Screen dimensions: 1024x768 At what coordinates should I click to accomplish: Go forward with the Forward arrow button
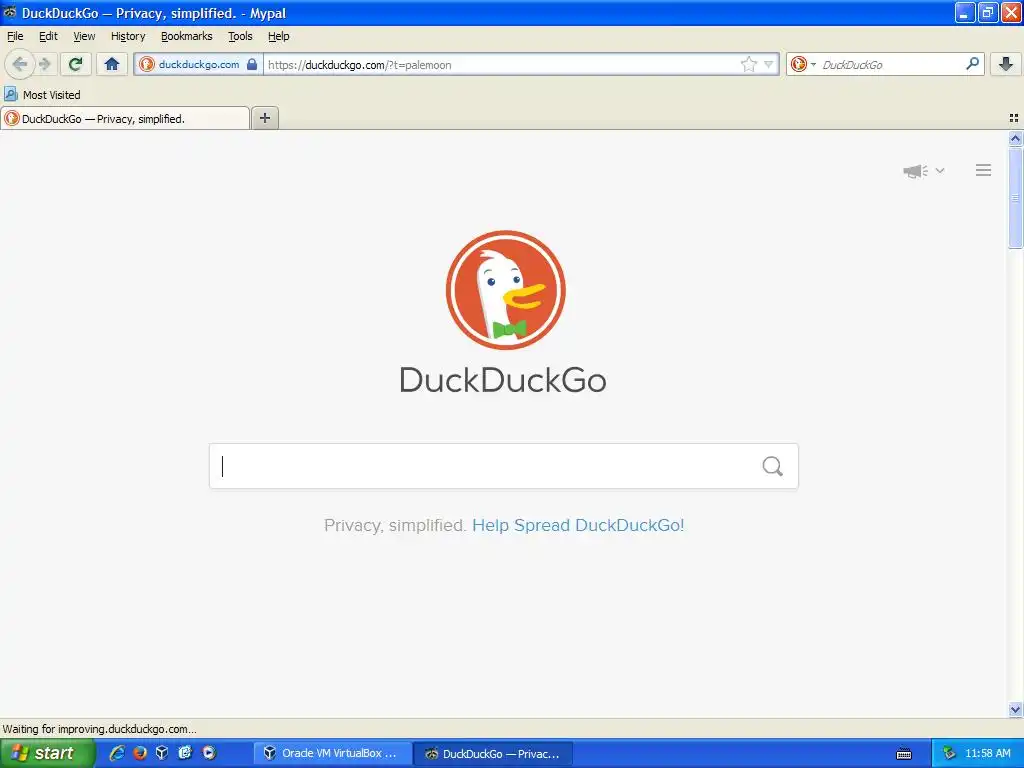45,64
